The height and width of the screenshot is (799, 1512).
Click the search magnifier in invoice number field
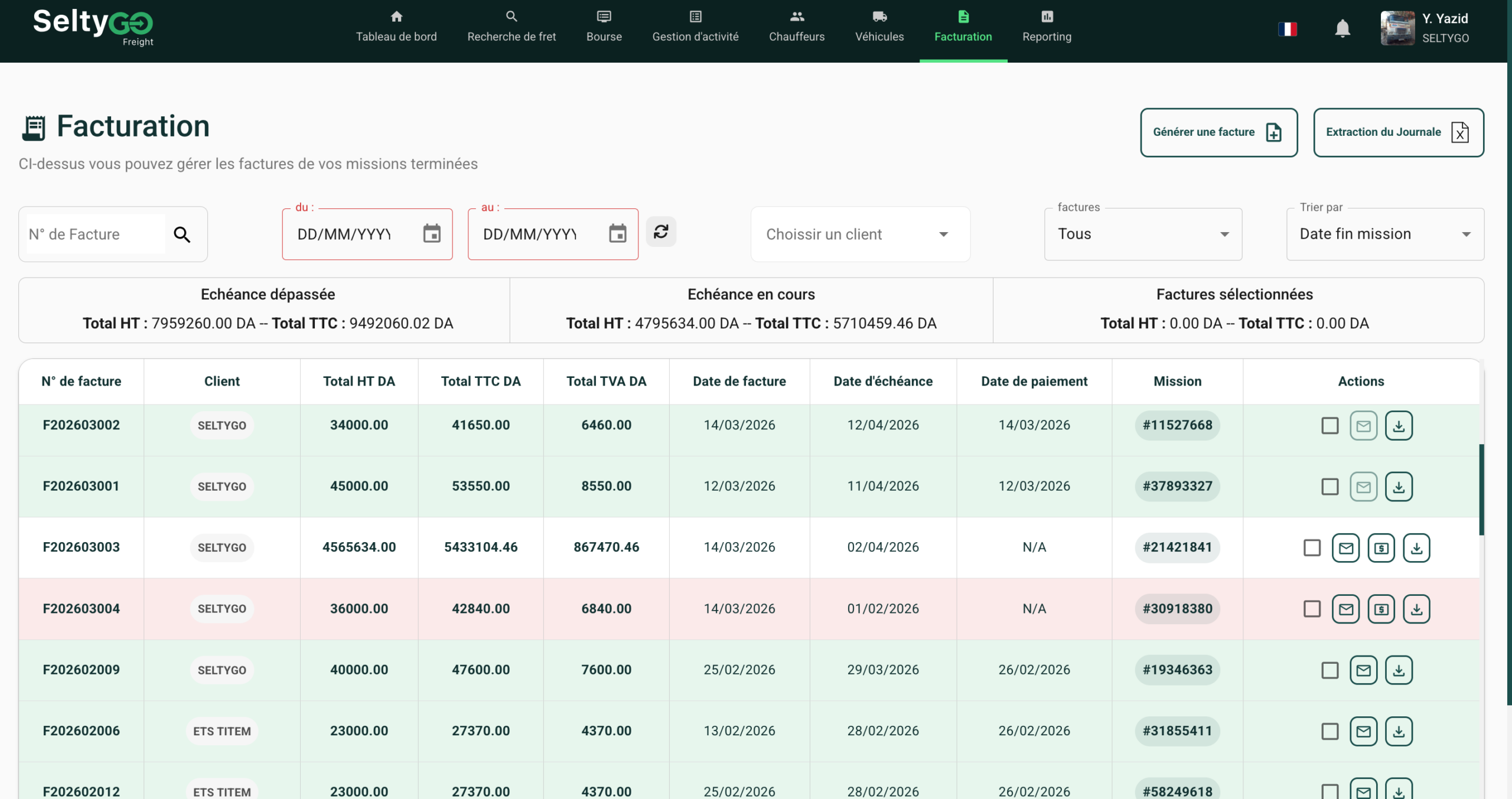[x=182, y=234]
